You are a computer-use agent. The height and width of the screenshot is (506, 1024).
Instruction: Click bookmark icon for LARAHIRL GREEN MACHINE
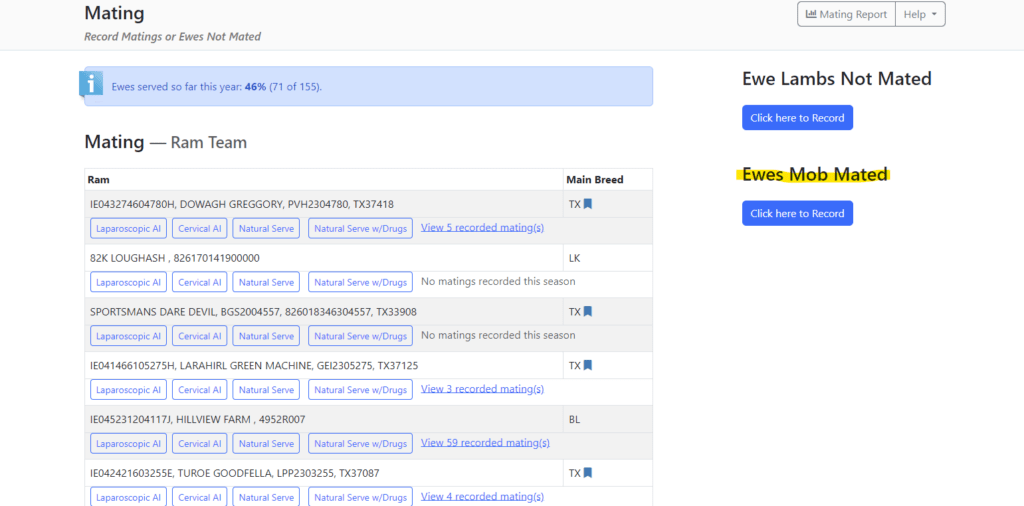point(588,366)
